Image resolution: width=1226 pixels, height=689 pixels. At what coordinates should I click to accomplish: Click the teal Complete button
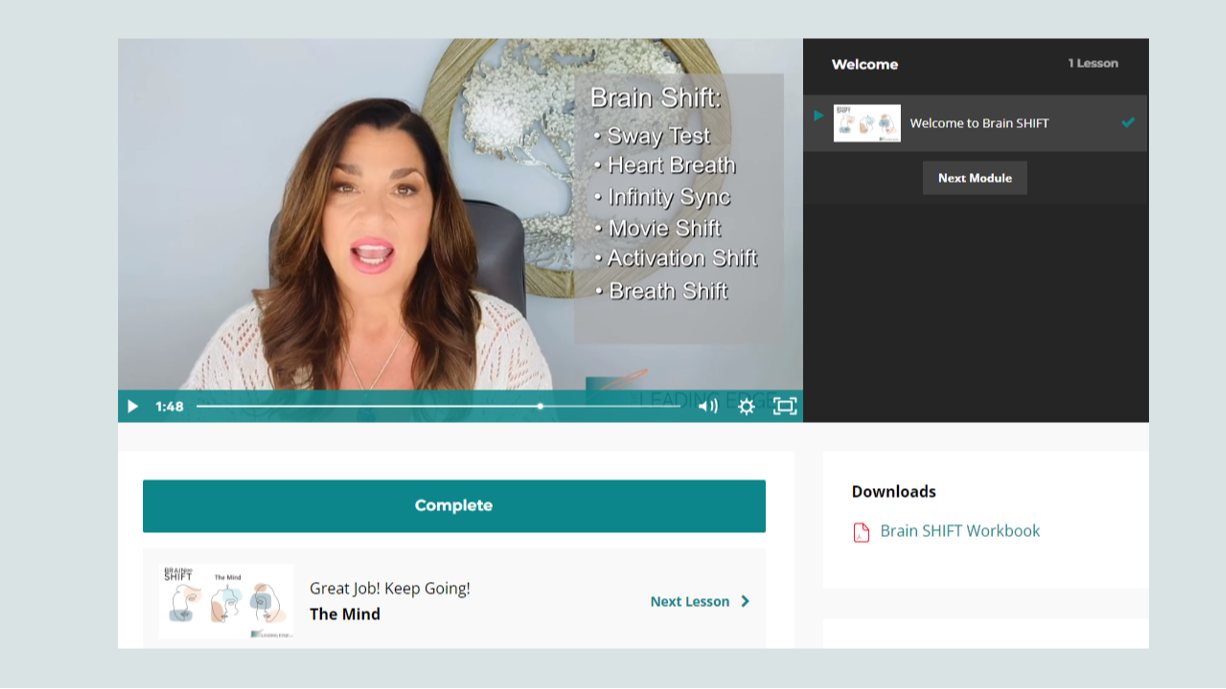coord(454,506)
